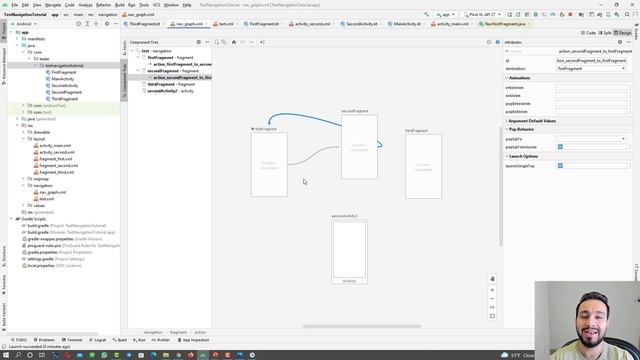
Task: Click the home icon in the navigation editor toolbar
Action: (234, 42)
